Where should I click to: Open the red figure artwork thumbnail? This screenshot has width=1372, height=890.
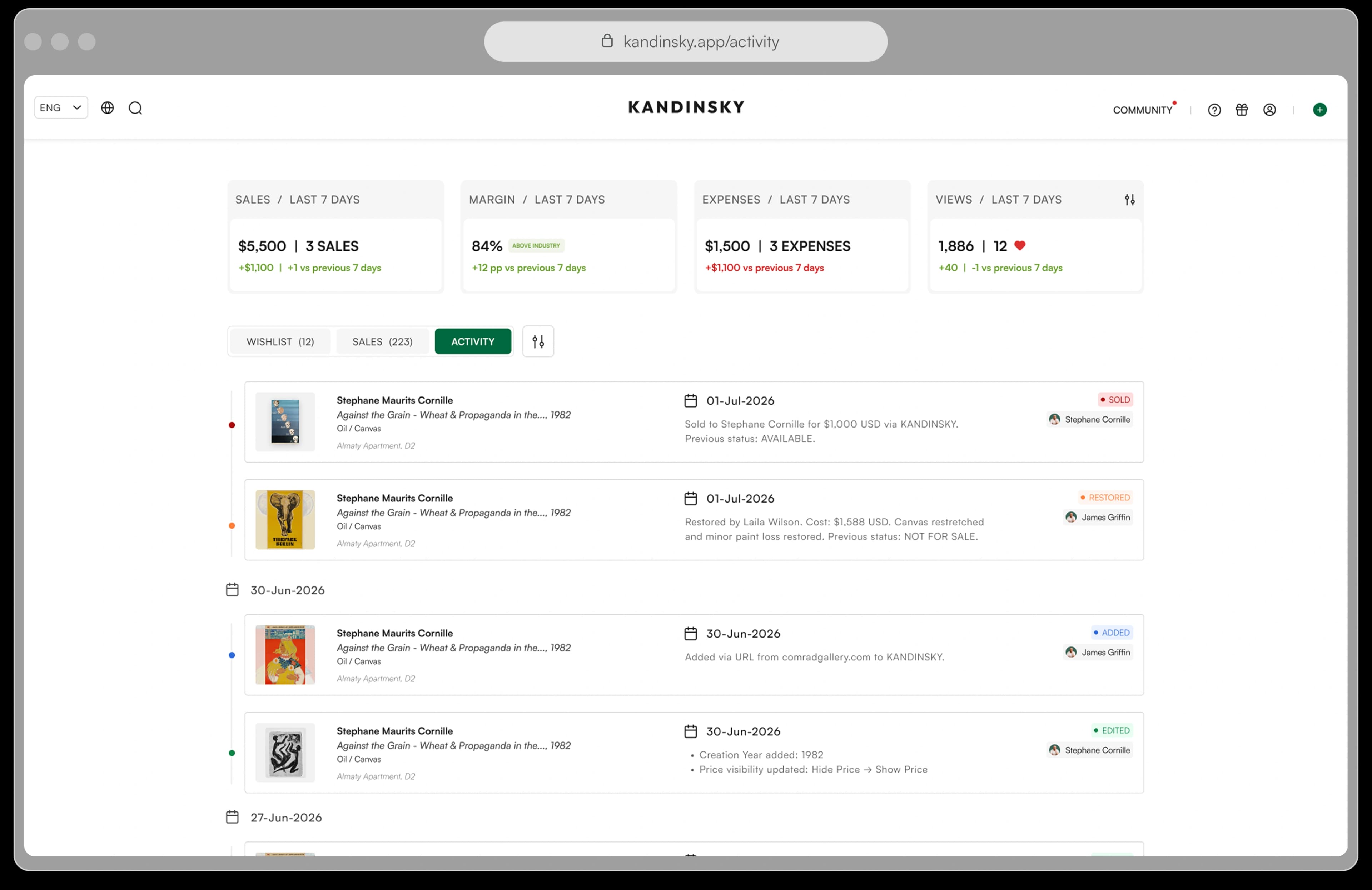pyautogui.click(x=285, y=655)
